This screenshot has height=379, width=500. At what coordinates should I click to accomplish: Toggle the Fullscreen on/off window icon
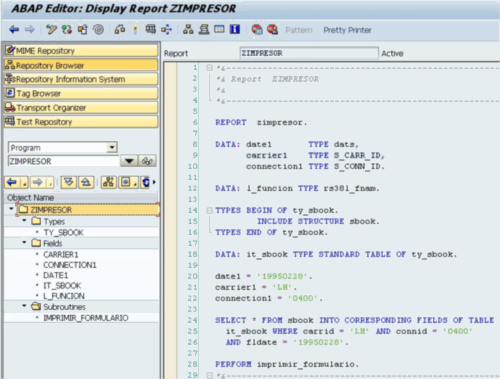coord(219,30)
